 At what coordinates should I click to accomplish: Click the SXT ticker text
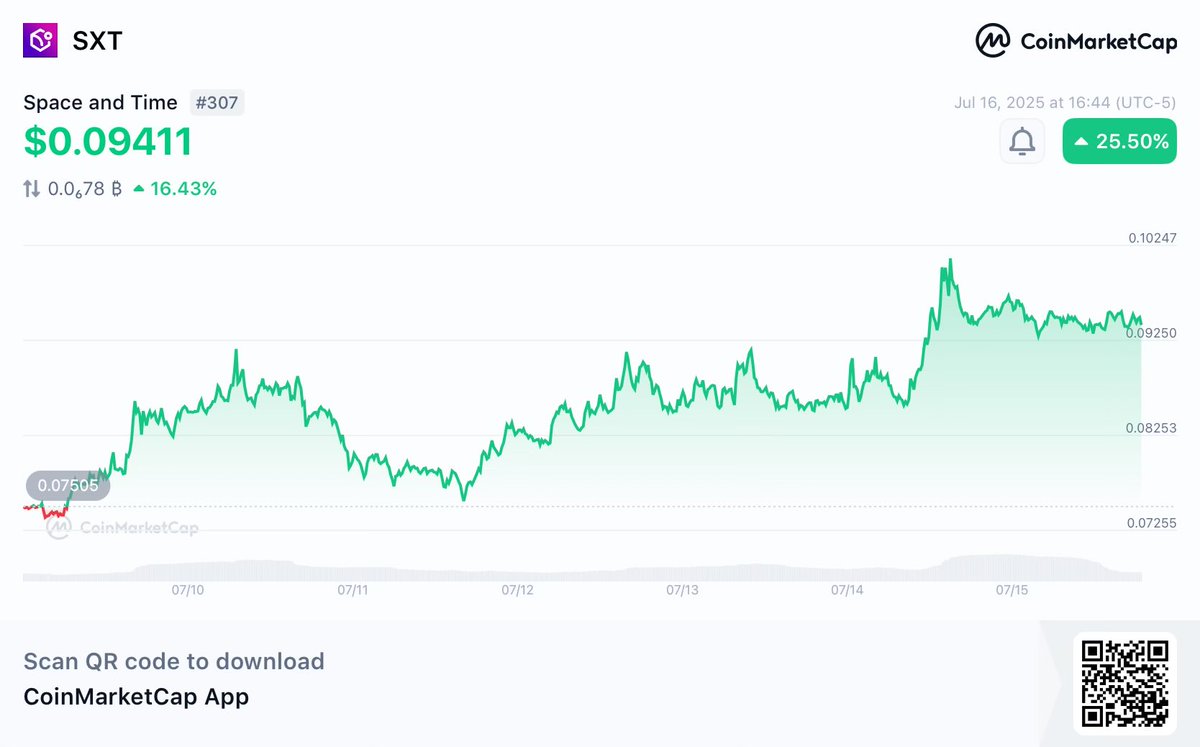tap(97, 41)
